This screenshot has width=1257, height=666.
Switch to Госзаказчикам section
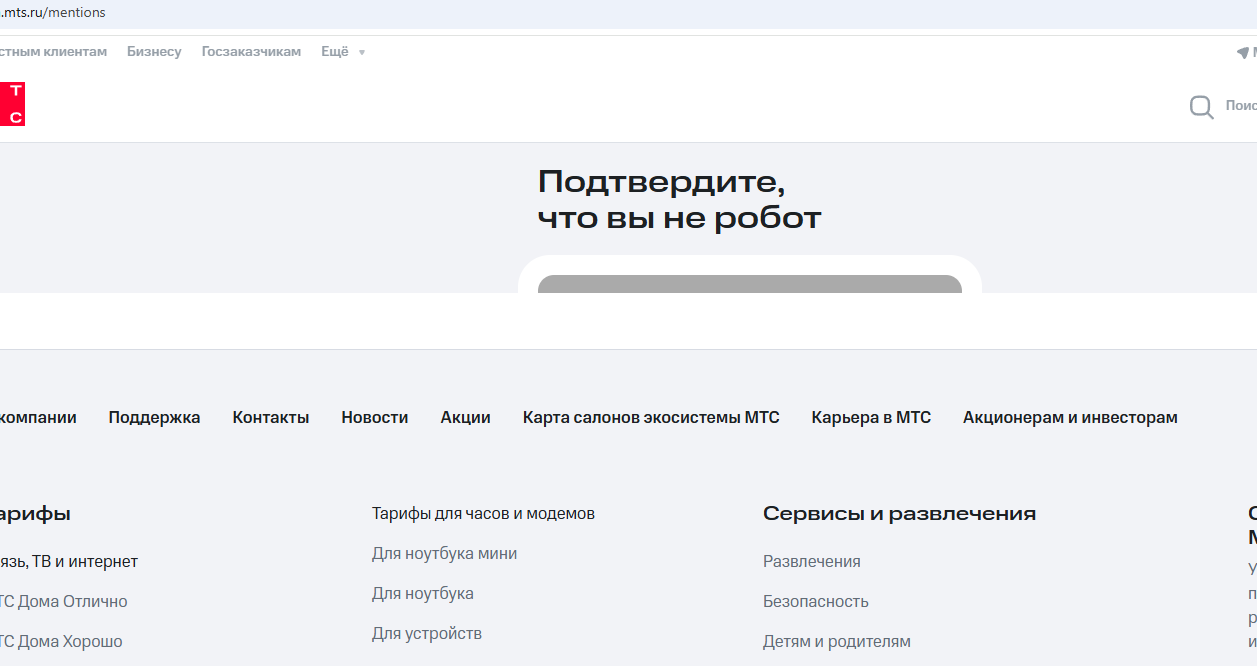tap(251, 52)
